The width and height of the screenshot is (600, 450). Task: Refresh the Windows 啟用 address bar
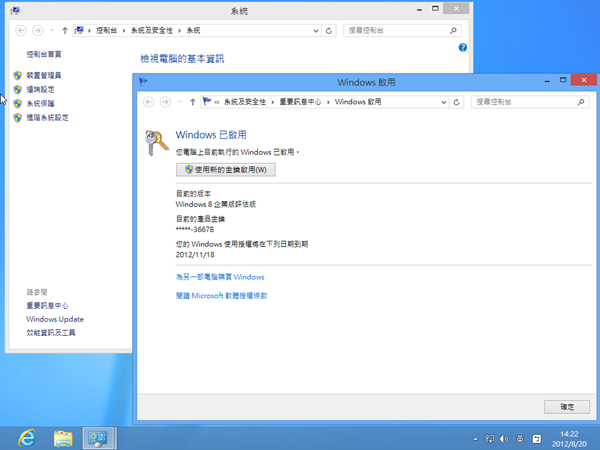[458, 102]
